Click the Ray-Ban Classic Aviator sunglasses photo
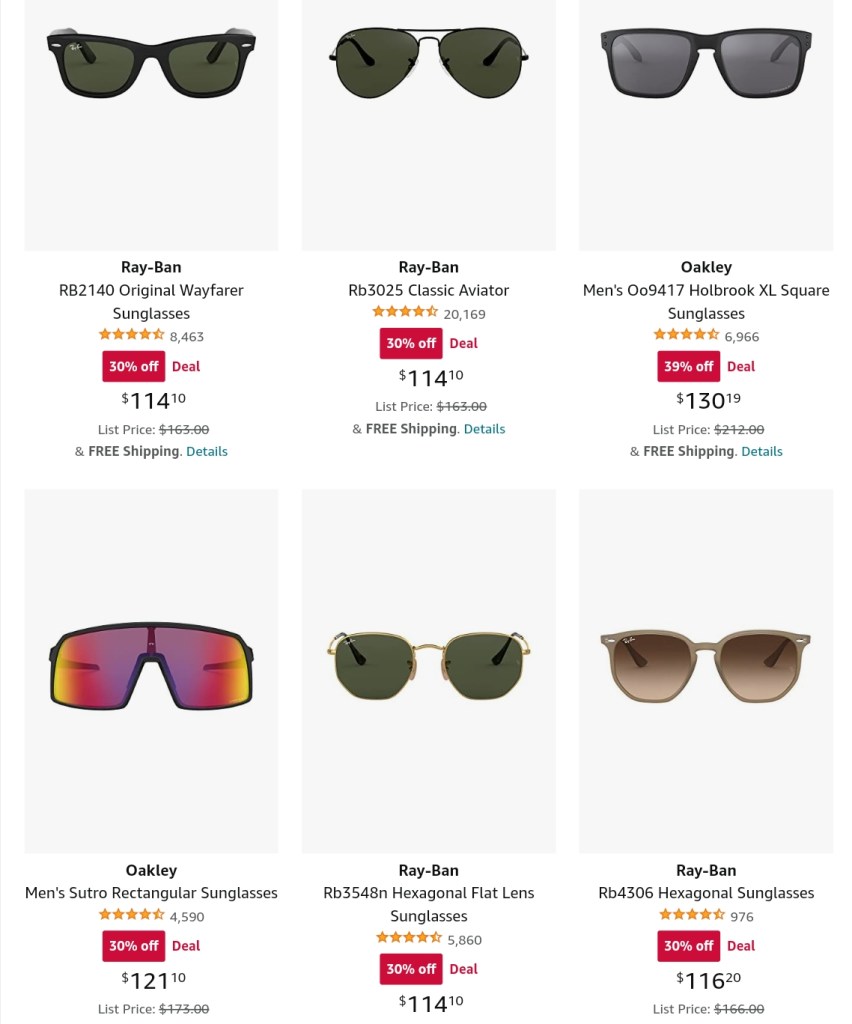This screenshot has height=1024, width=852. coord(428,62)
